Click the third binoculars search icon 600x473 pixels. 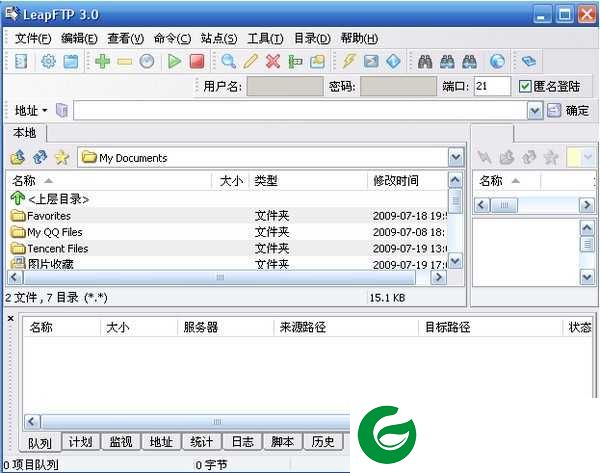click(469, 61)
